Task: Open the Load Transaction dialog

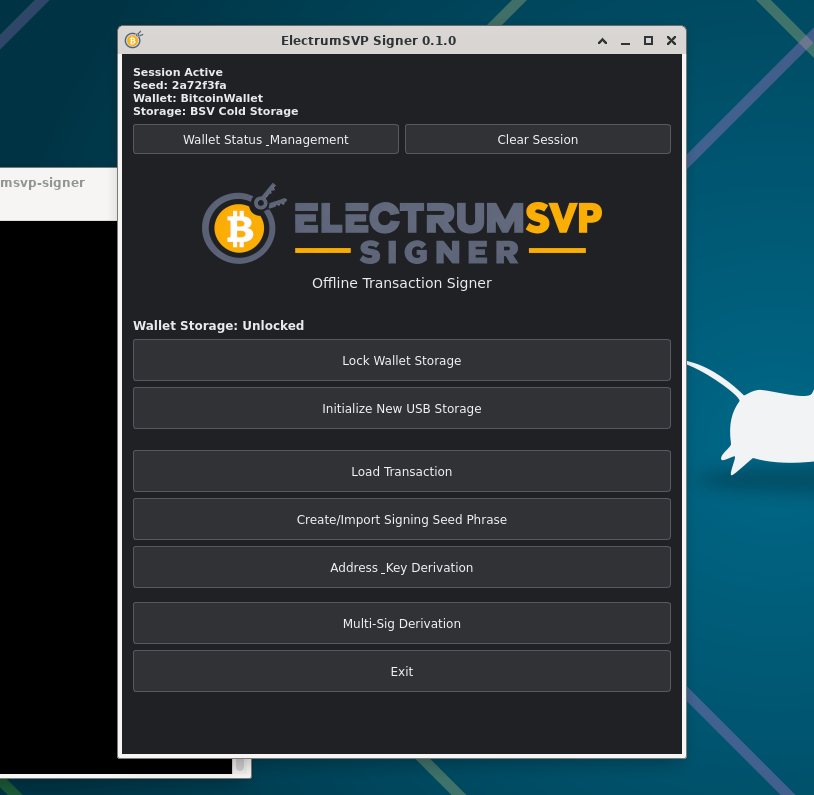Action: tap(401, 471)
